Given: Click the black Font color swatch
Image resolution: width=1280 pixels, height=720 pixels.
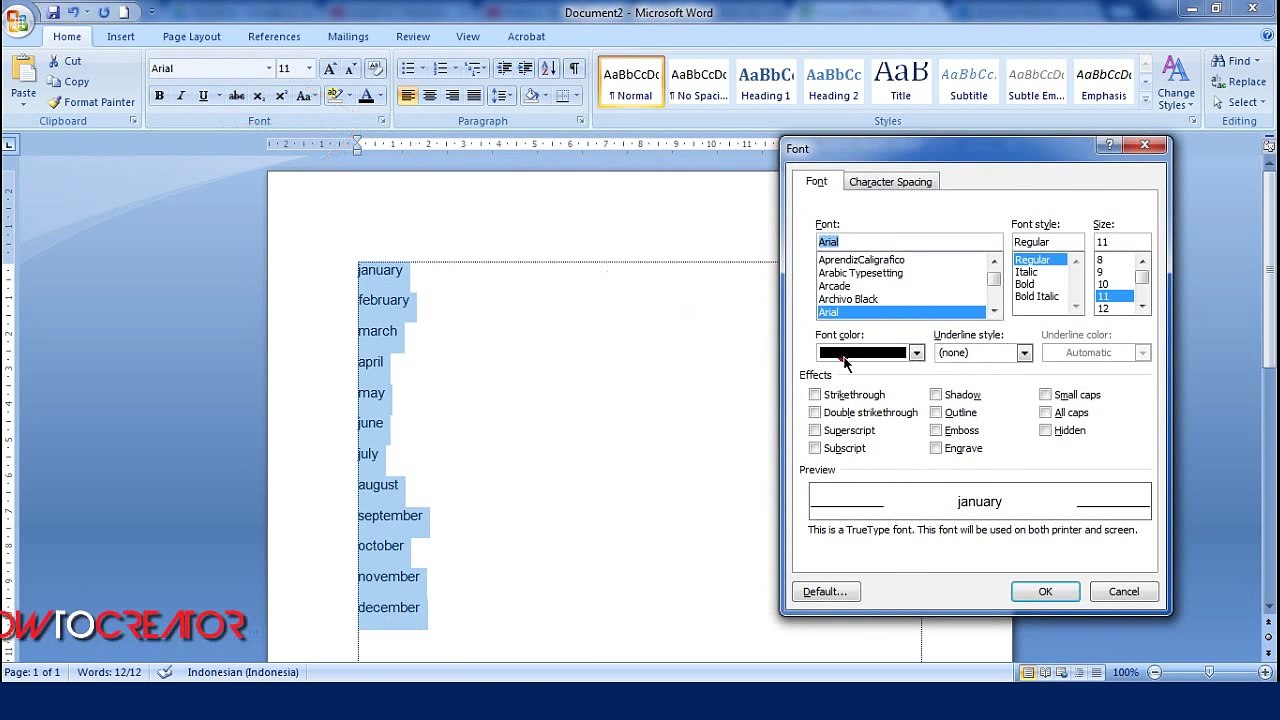Looking at the screenshot, I should tap(862, 353).
